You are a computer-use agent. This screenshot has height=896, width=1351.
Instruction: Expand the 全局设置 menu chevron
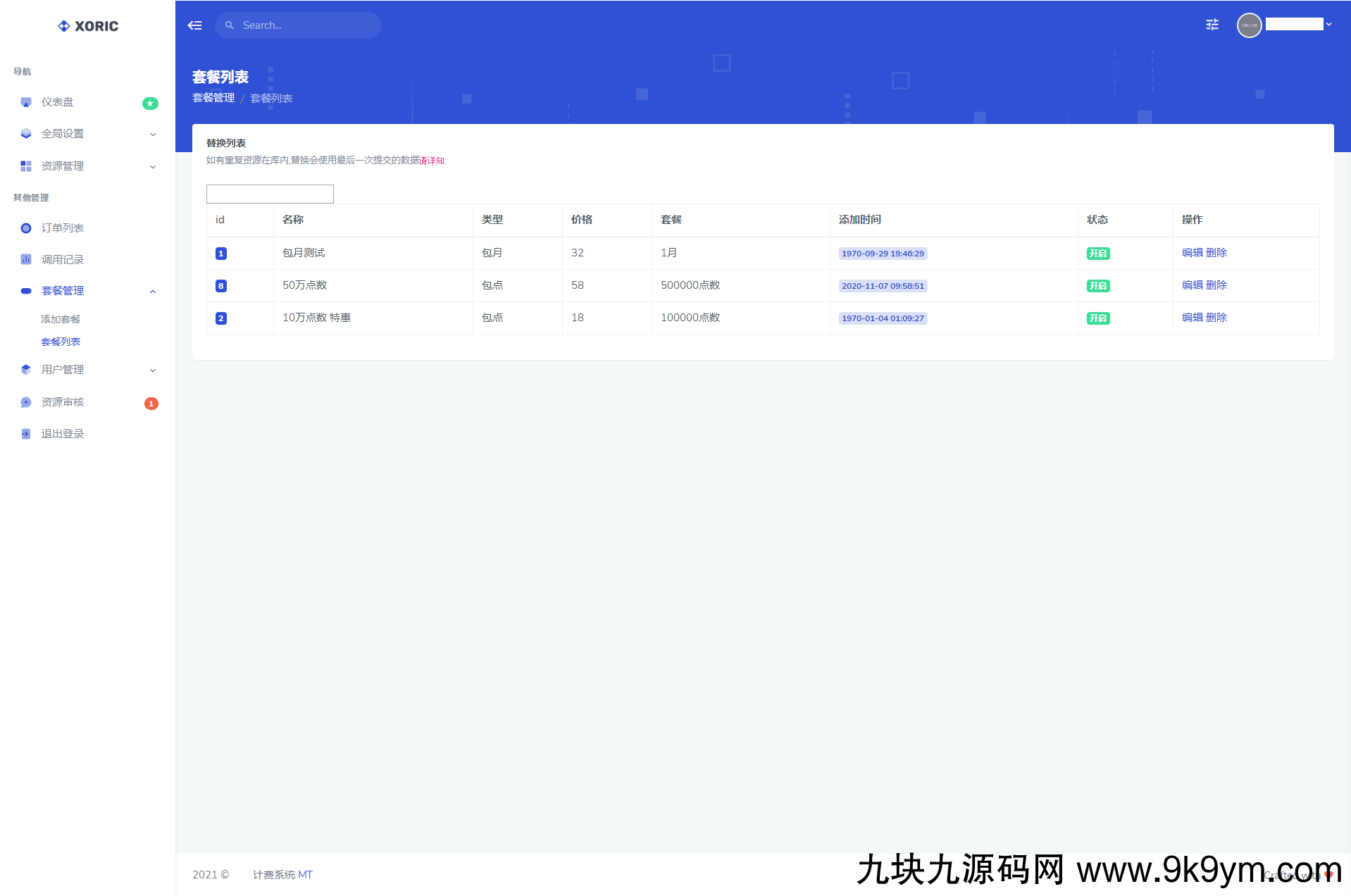(153, 135)
